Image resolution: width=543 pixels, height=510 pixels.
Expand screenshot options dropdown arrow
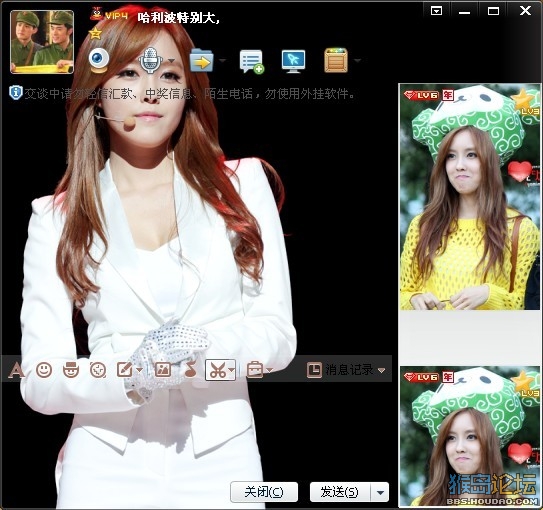click(x=231, y=370)
